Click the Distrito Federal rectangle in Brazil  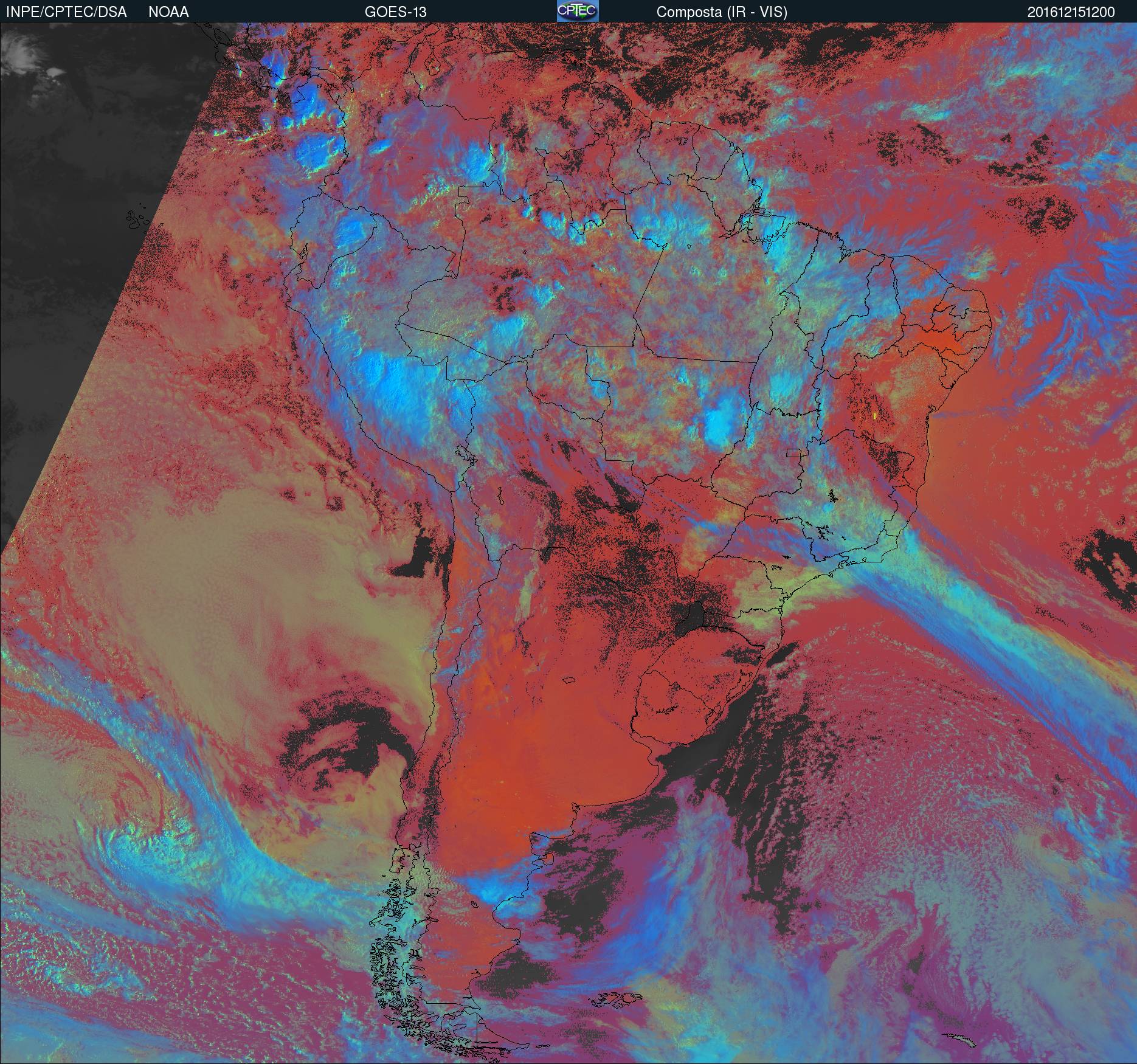793,452
